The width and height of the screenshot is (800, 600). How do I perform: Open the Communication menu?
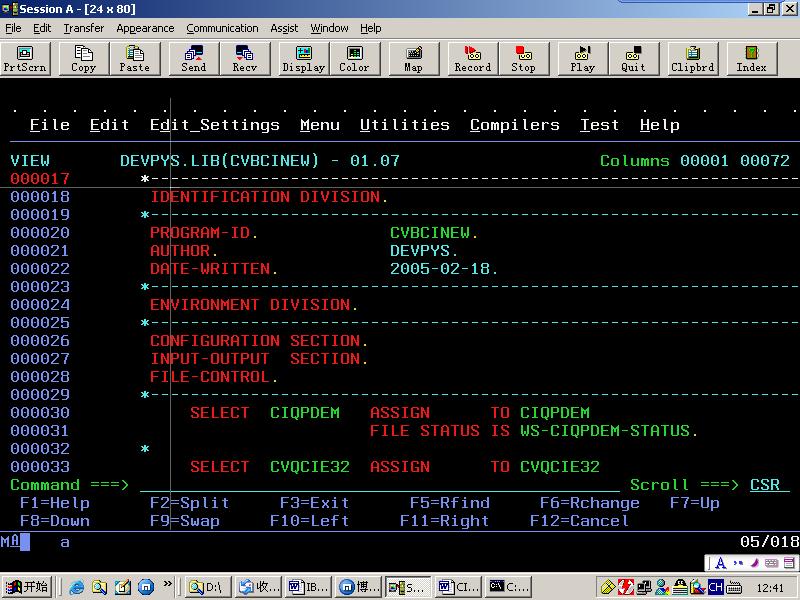coord(222,28)
